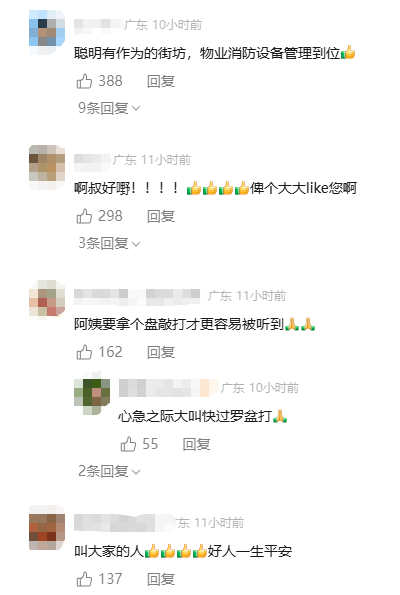Like the comment with 137 likes

(x=84, y=579)
